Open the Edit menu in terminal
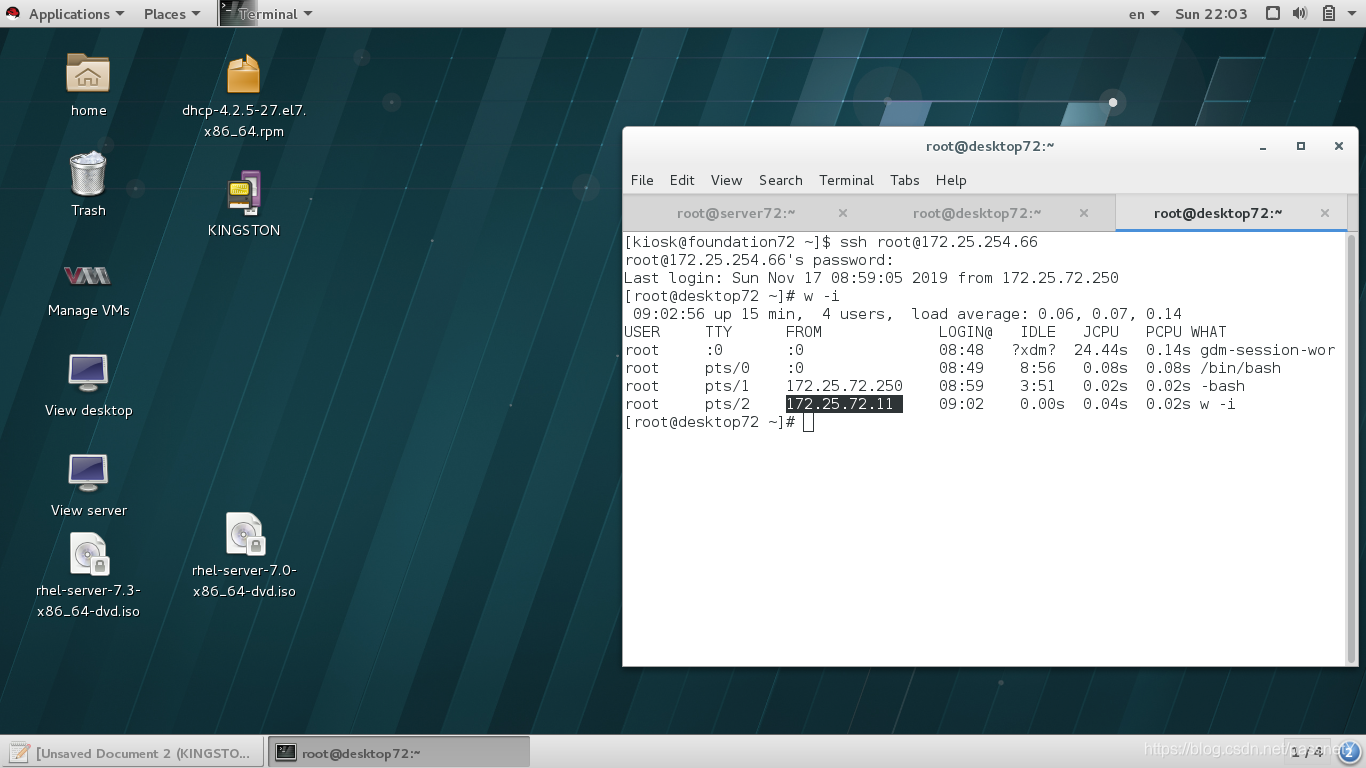The image size is (1366, 768). coord(682,180)
